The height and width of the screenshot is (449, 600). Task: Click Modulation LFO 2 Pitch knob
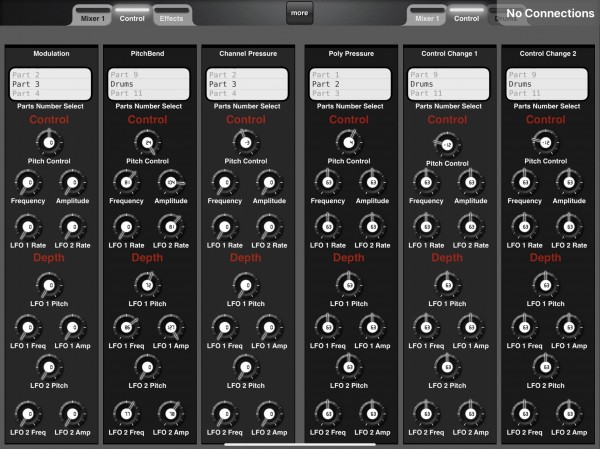[x=49, y=367]
